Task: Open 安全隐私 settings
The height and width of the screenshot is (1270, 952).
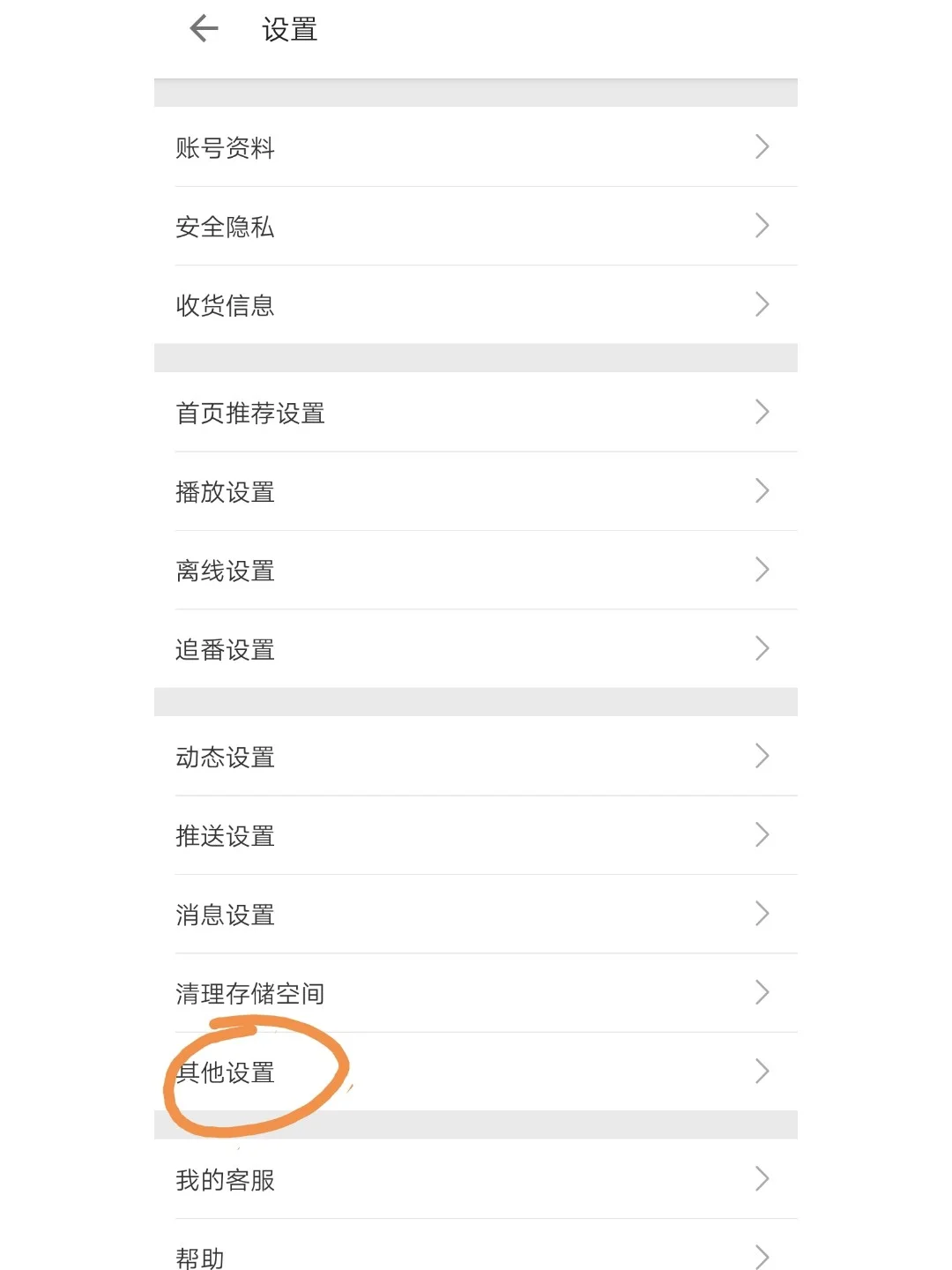Action: click(x=476, y=226)
